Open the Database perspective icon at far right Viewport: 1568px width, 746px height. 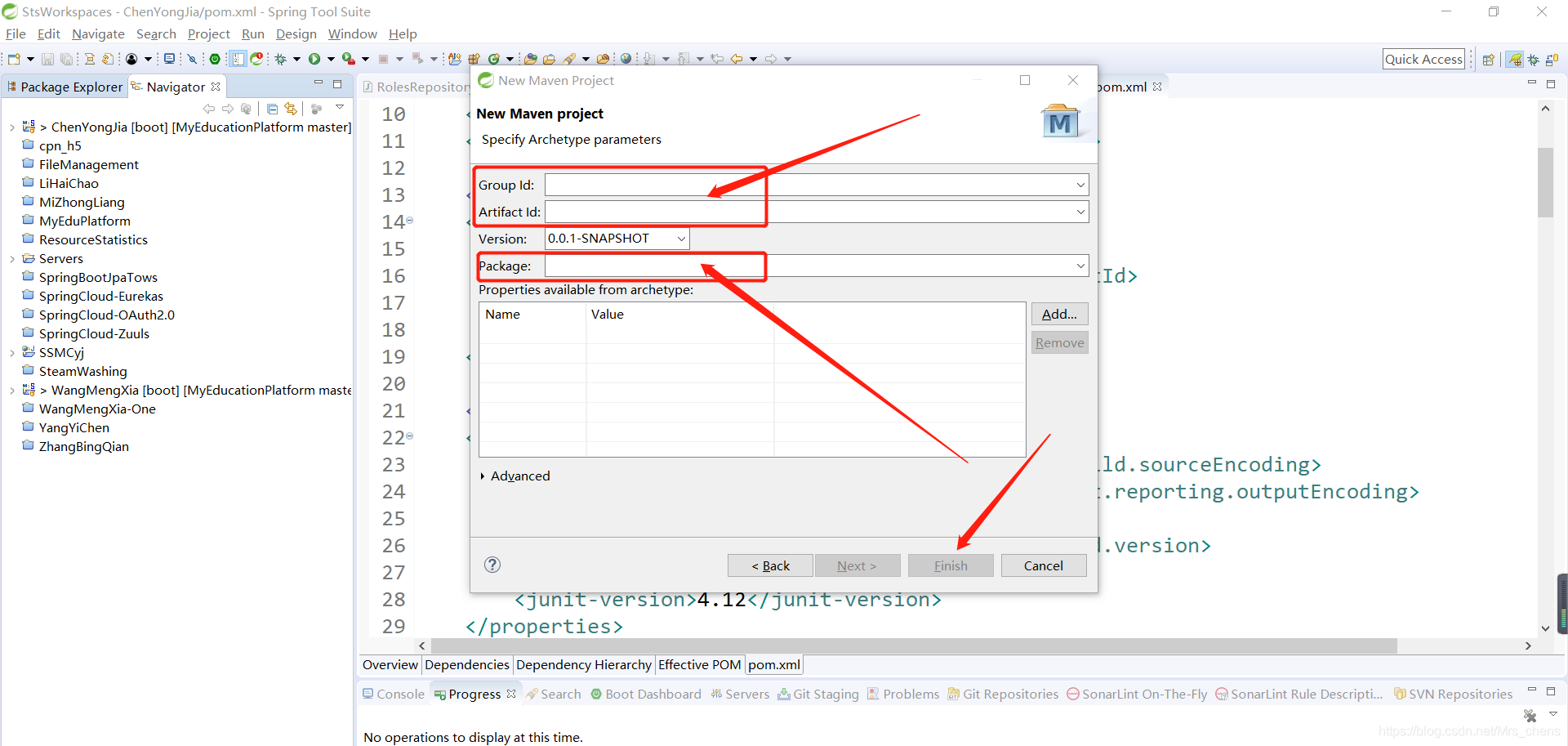pos(1552,60)
